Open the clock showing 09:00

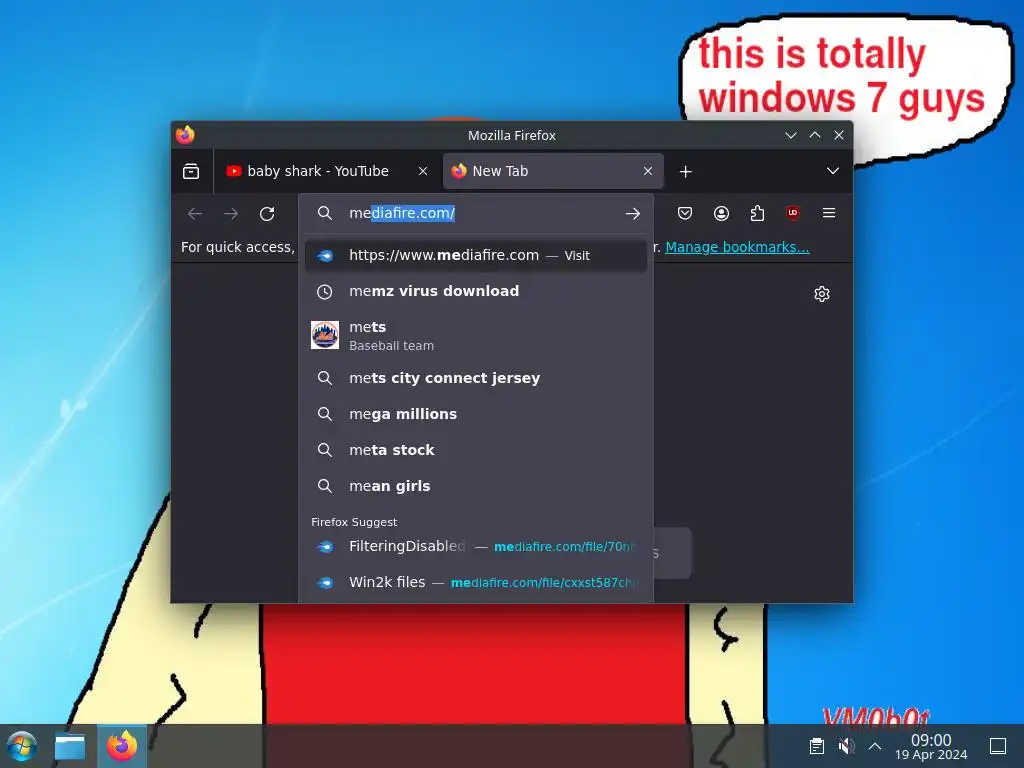pos(931,746)
